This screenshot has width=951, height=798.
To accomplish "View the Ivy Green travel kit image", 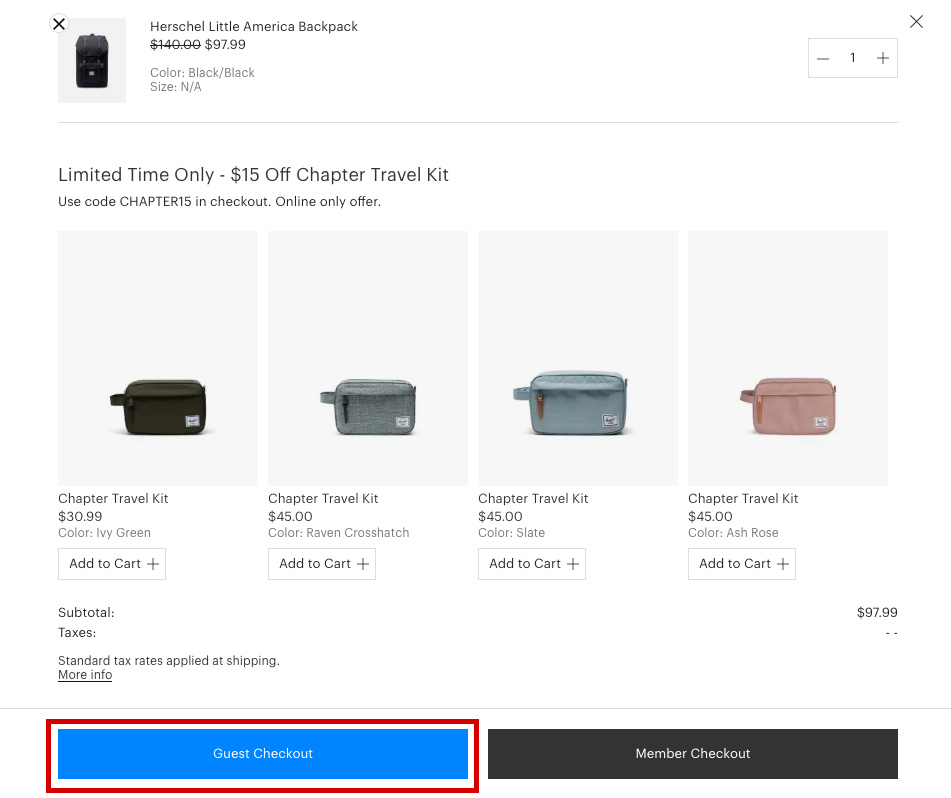I will coord(158,358).
